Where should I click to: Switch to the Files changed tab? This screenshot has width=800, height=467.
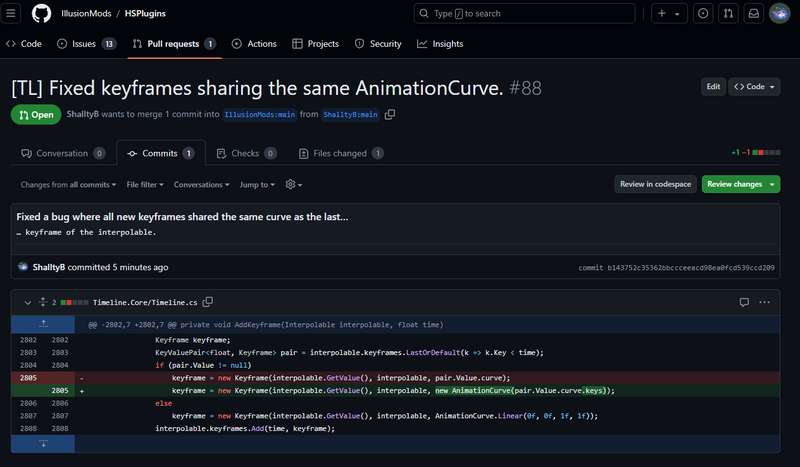[341, 153]
